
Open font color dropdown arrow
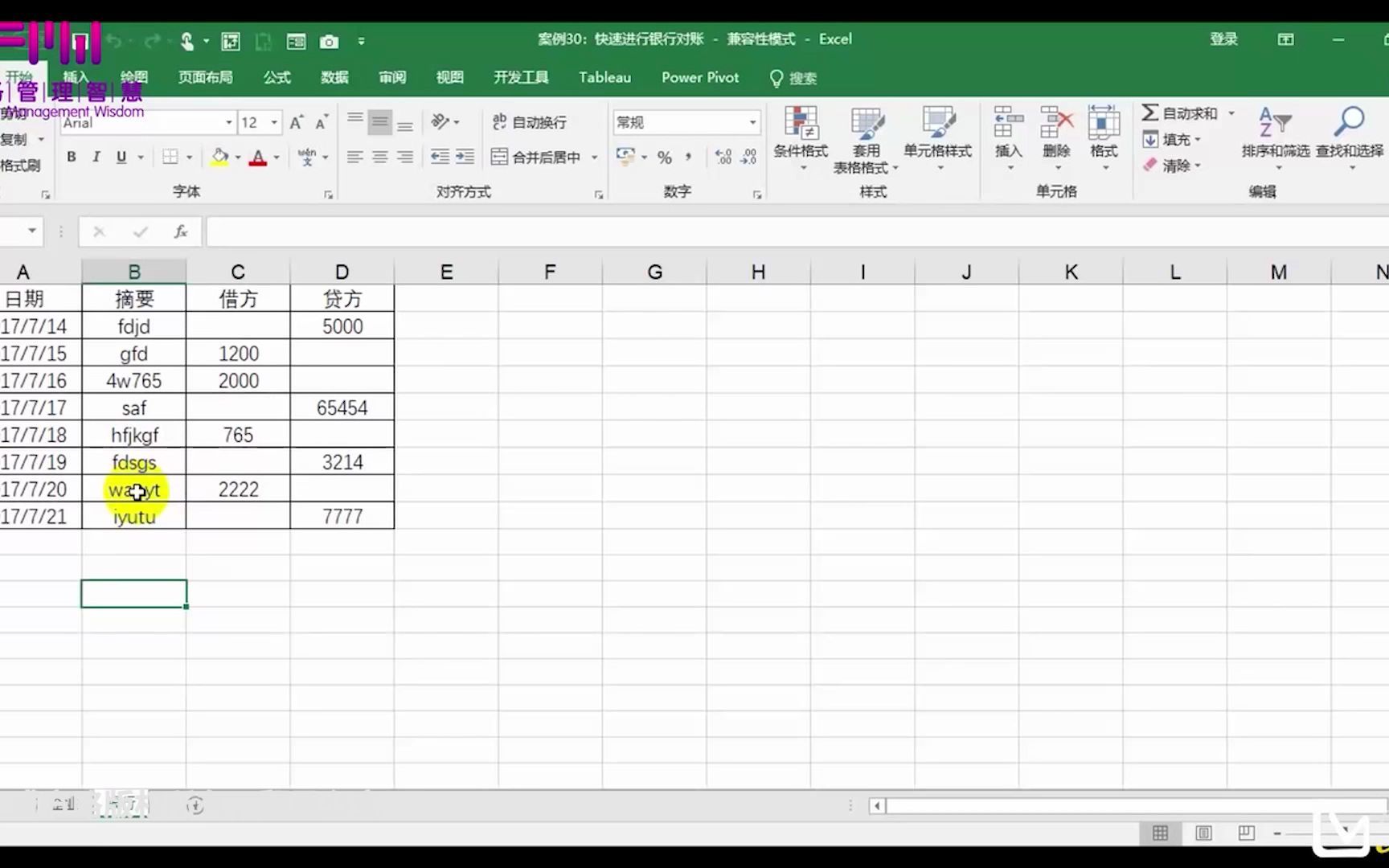(x=277, y=158)
